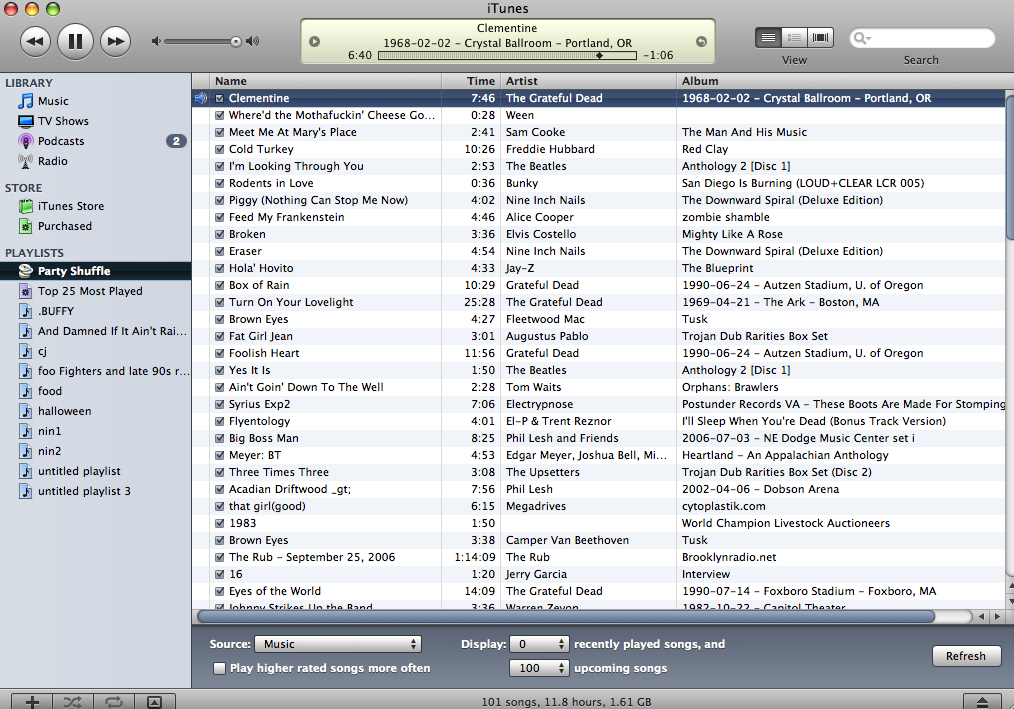Uncheck the Box of Rain checkbox
The width and height of the screenshot is (1014, 709).
[x=220, y=285]
